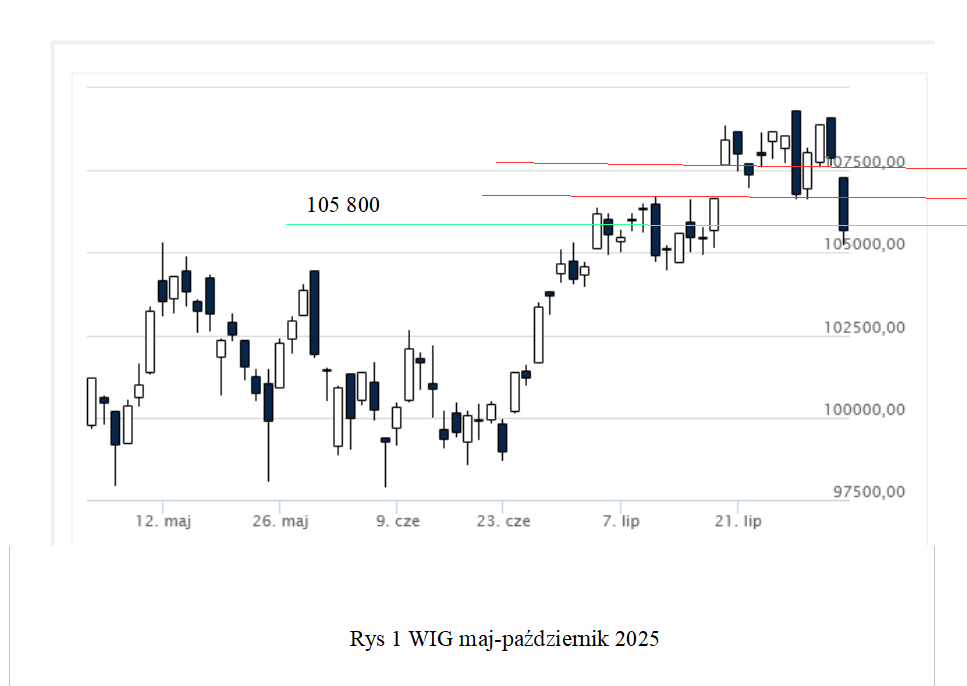
Task: Select the lower red horizontal line
Action: point(600,196)
